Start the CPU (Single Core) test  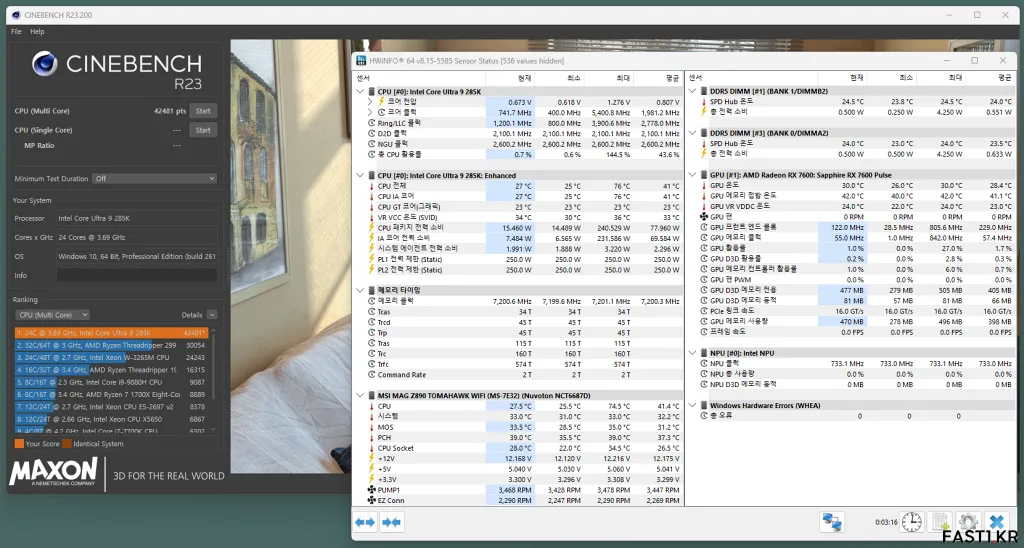click(203, 130)
